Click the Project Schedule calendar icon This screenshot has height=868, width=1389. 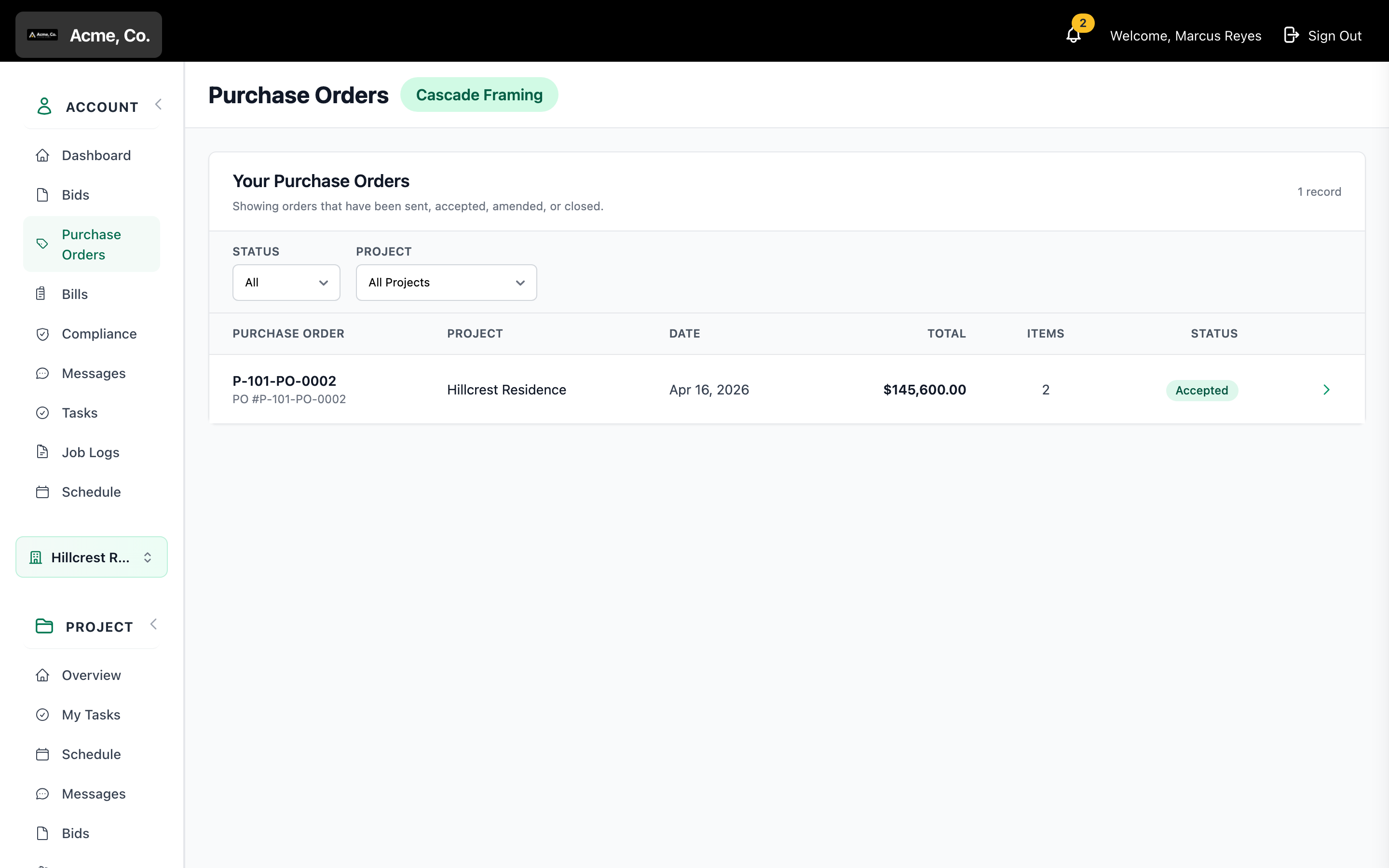(42, 754)
